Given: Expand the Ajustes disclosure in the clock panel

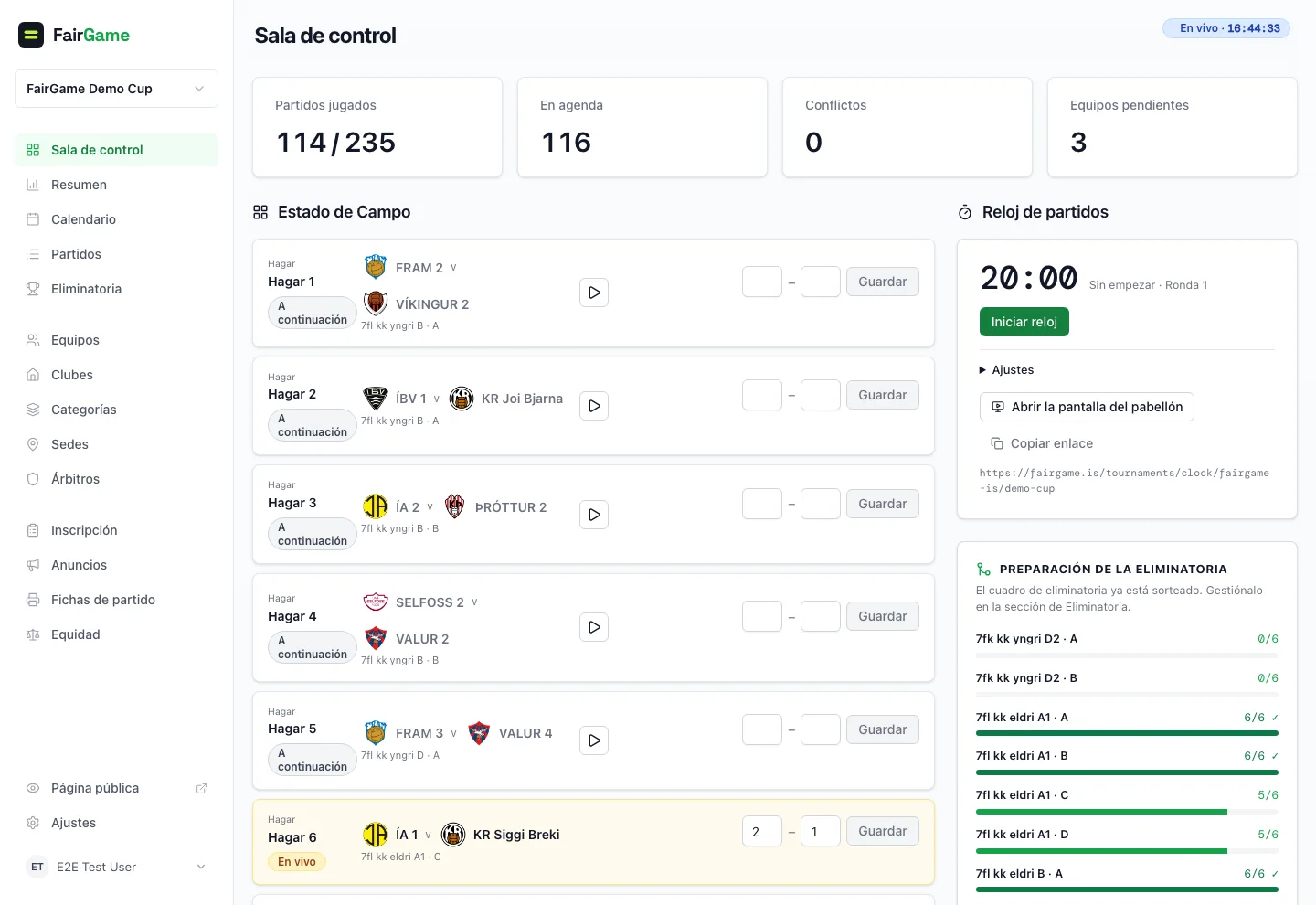Looking at the screenshot, I should [1006, 369].
